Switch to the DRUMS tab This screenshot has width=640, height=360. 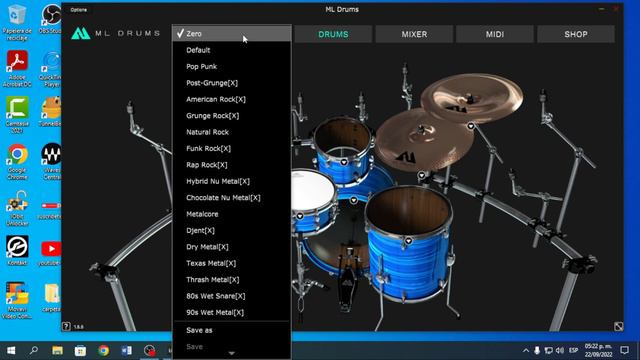click(x=333, y=34)
